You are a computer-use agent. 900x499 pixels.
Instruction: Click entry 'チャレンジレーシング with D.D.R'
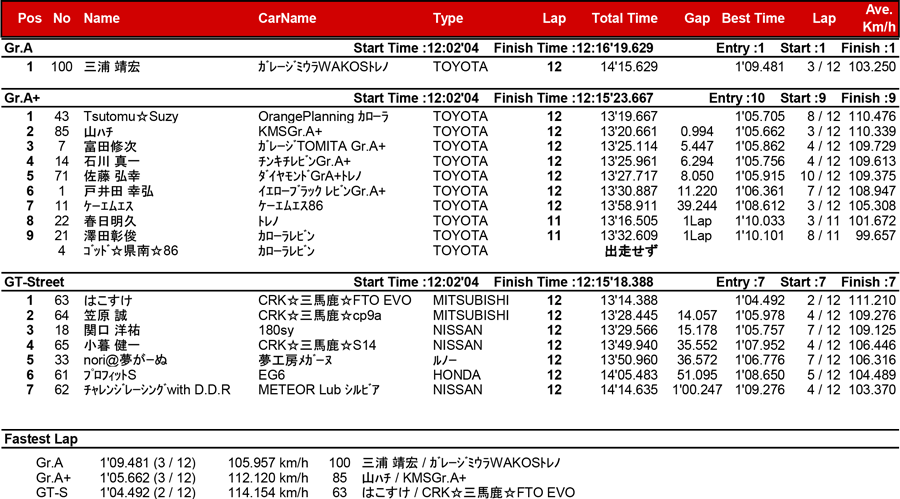157,390
